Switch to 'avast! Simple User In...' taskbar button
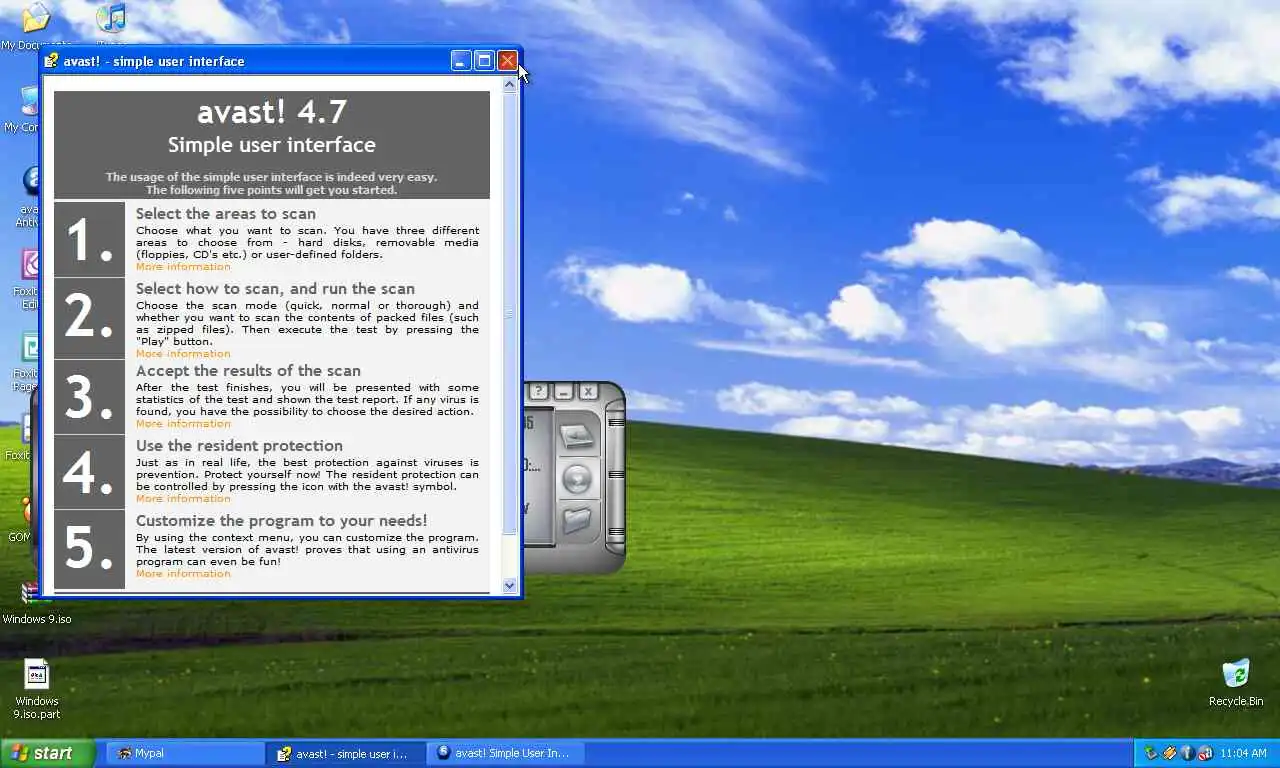 coord(506,753)
